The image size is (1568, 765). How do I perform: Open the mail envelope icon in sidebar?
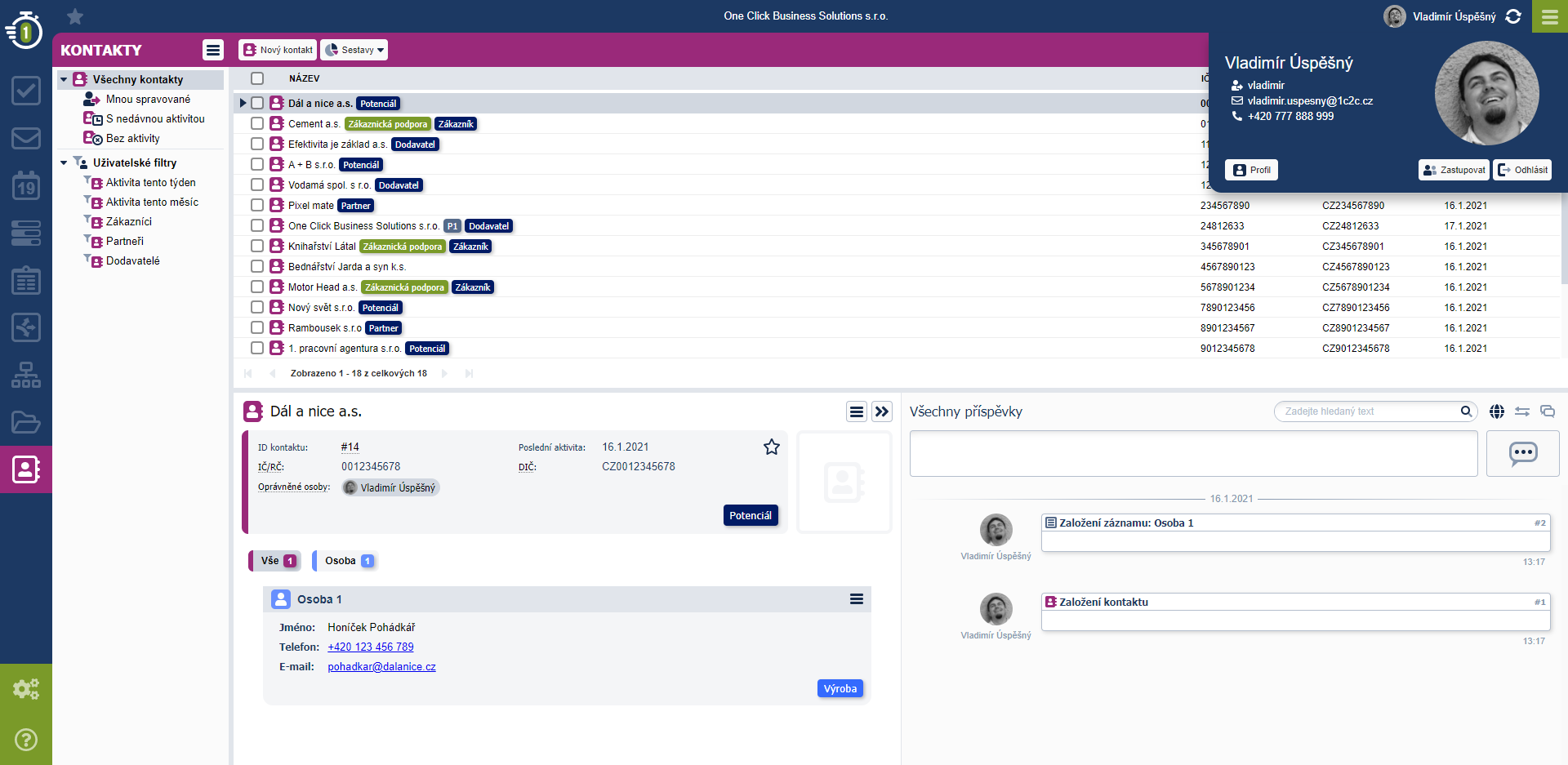pyautogui.click(x=26, y=138)
